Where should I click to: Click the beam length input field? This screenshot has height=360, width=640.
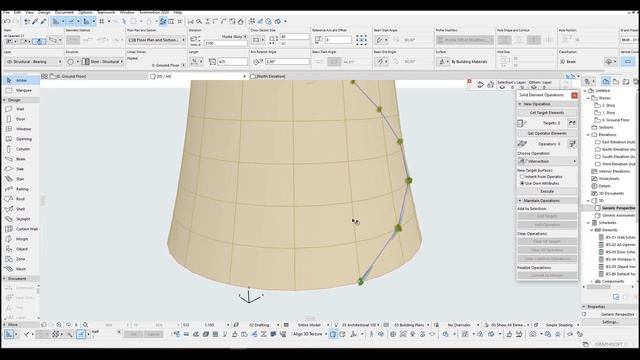[x=232, y=62]
